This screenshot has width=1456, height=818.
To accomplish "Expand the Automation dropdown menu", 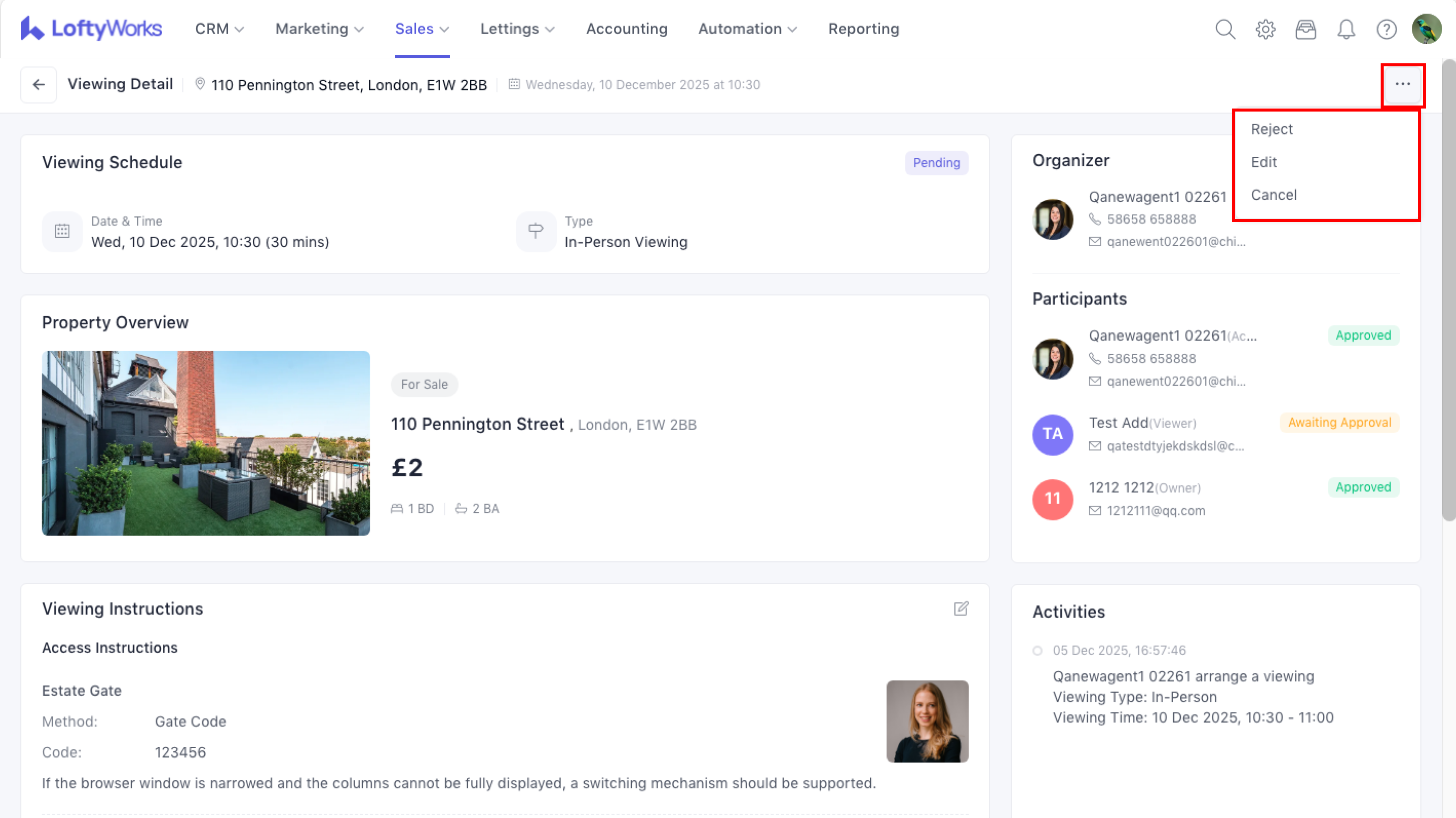I will [x=747, y=29].
